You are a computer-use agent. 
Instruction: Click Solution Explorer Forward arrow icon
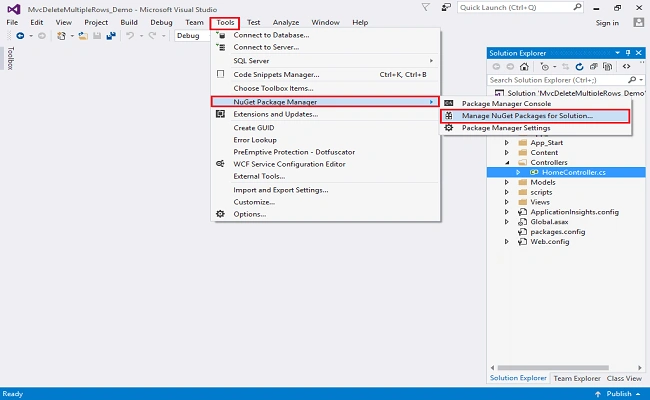coord(510,66)
